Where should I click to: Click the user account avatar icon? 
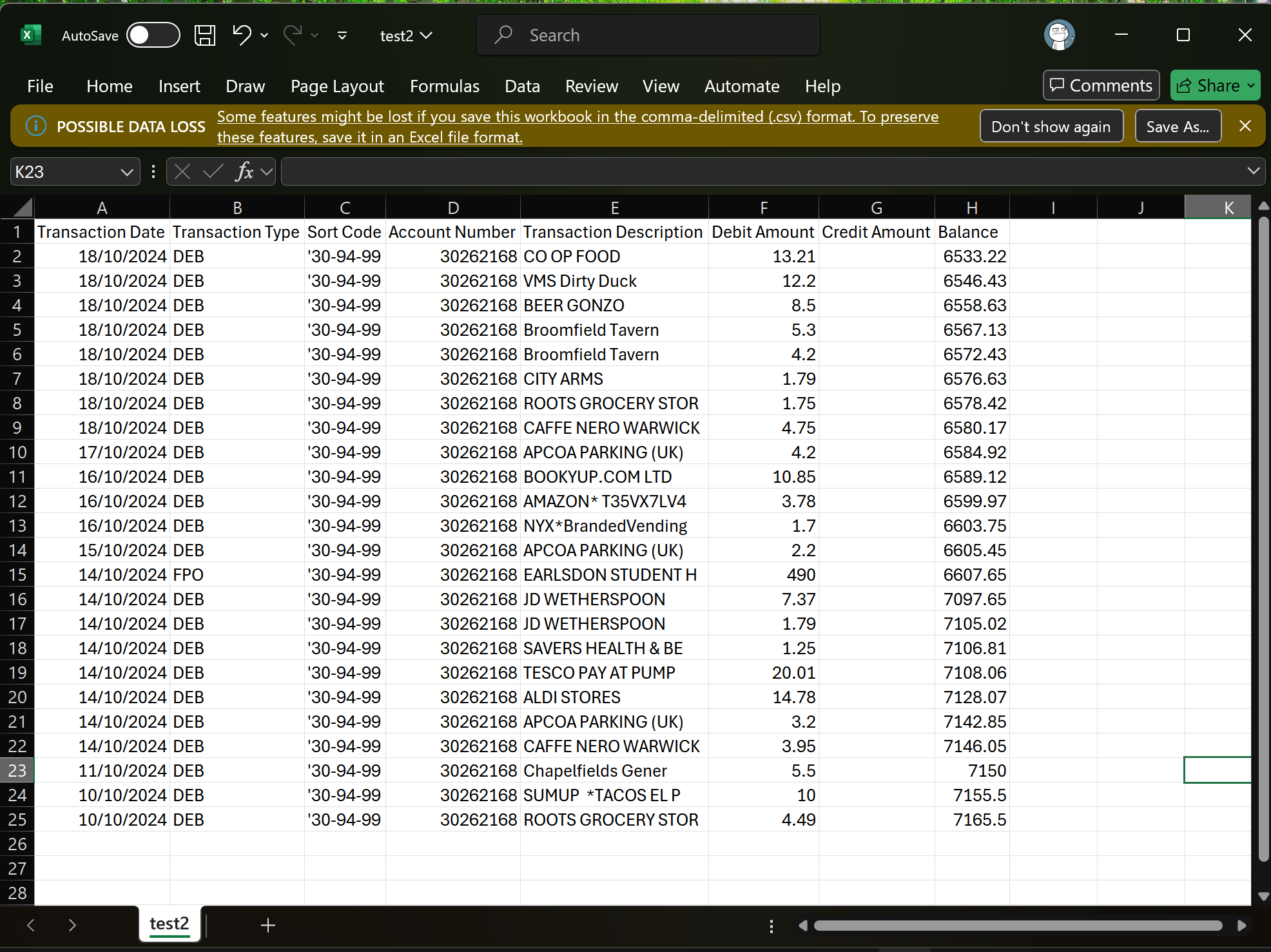pos(1059,35)
